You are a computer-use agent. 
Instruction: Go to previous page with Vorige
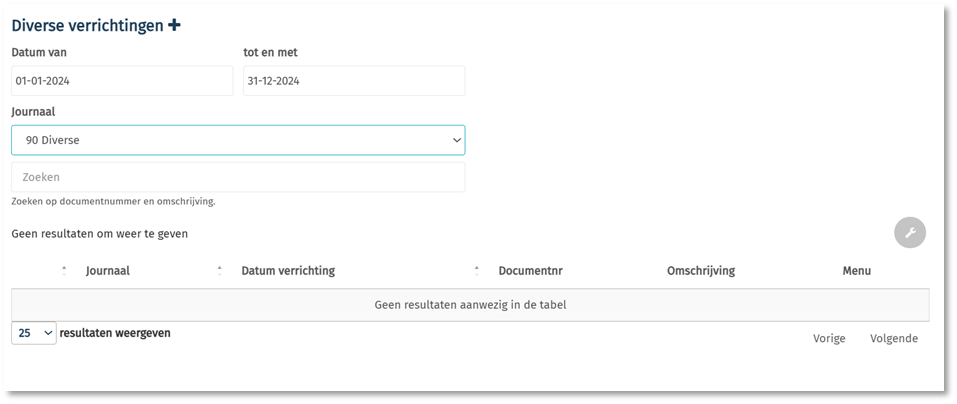(x=829, y=339)
